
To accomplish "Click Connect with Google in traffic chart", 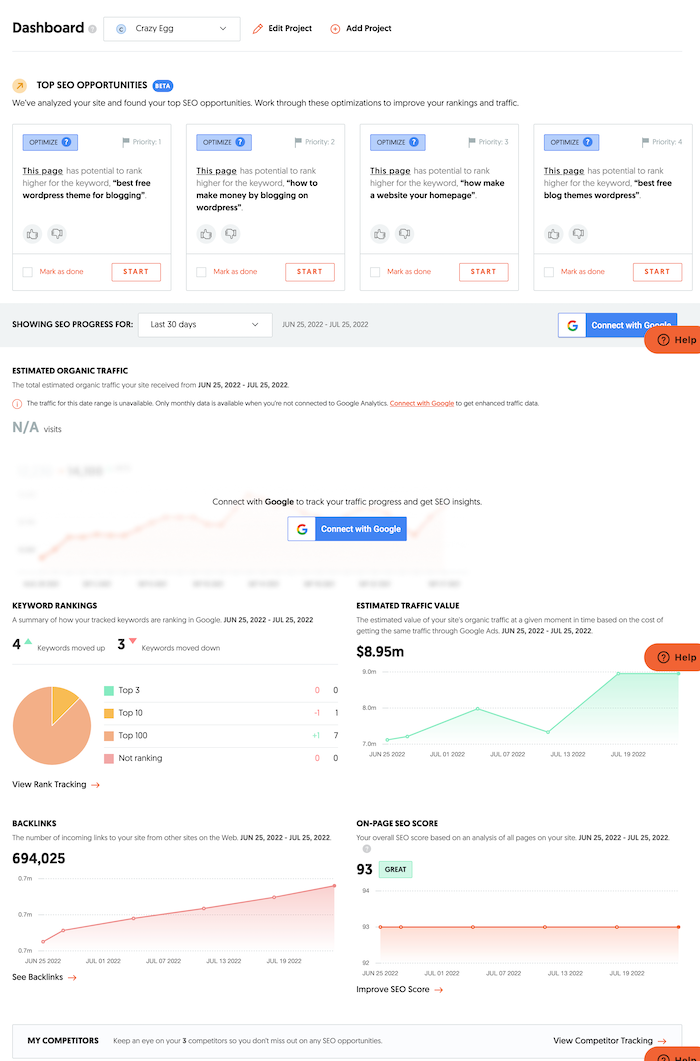I will tap(347, 529).
